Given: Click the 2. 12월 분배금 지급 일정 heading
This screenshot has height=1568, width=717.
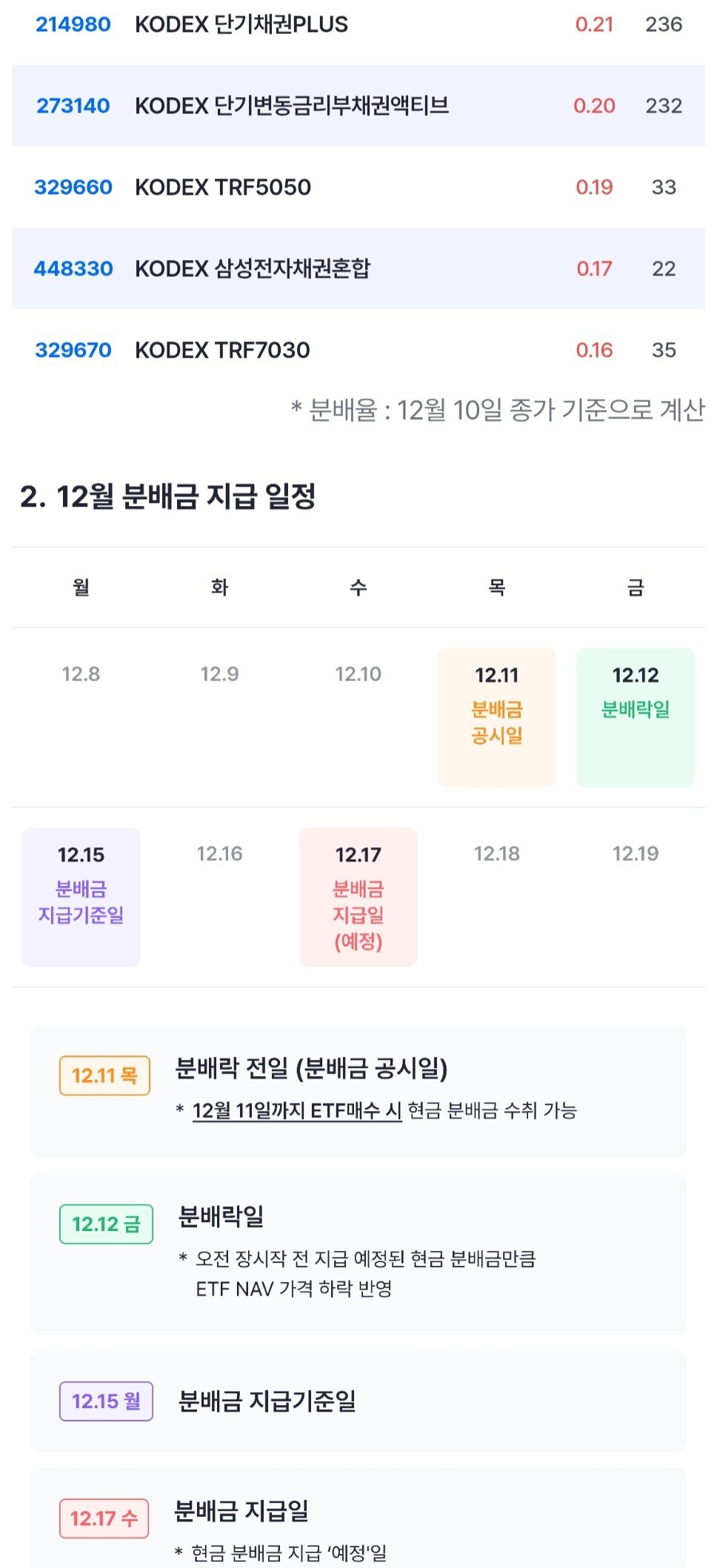Looking at the screenshot, I should (x=168, y=496).
